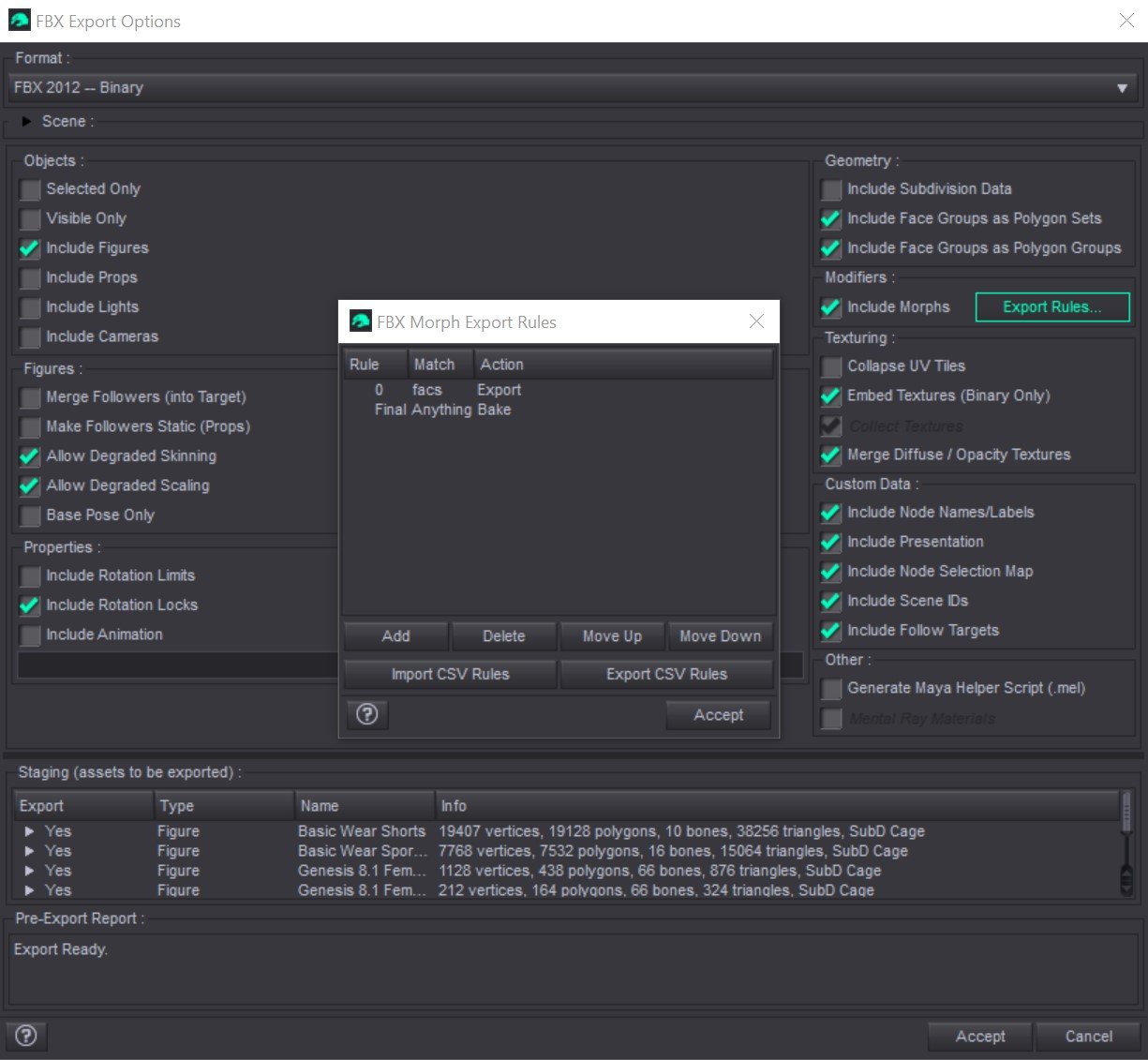Check Include Props

[x=30, y=277]
